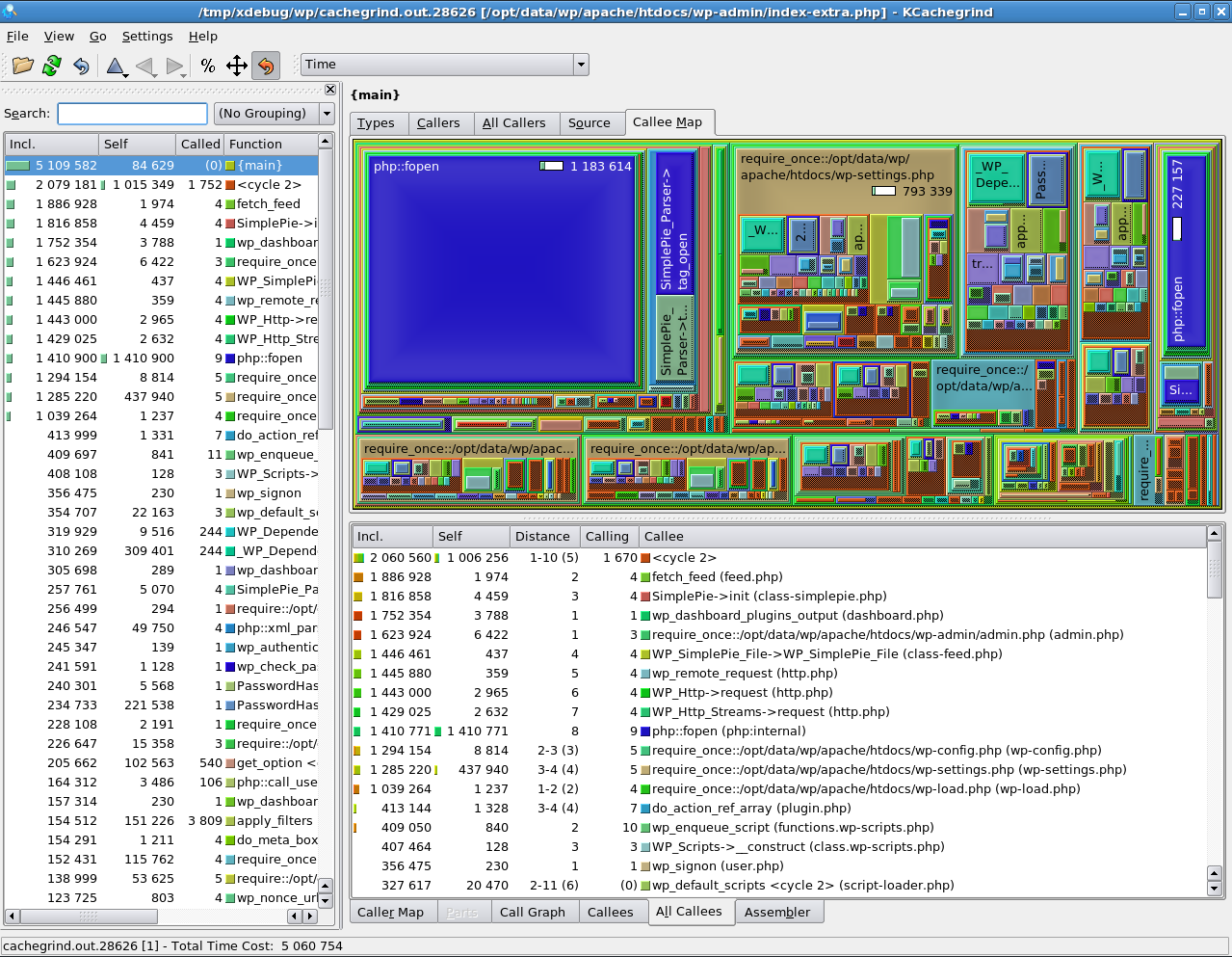The image size is (1232, 957).
Task: Switch to the Call Graph tab
Action: click(533, 912)
